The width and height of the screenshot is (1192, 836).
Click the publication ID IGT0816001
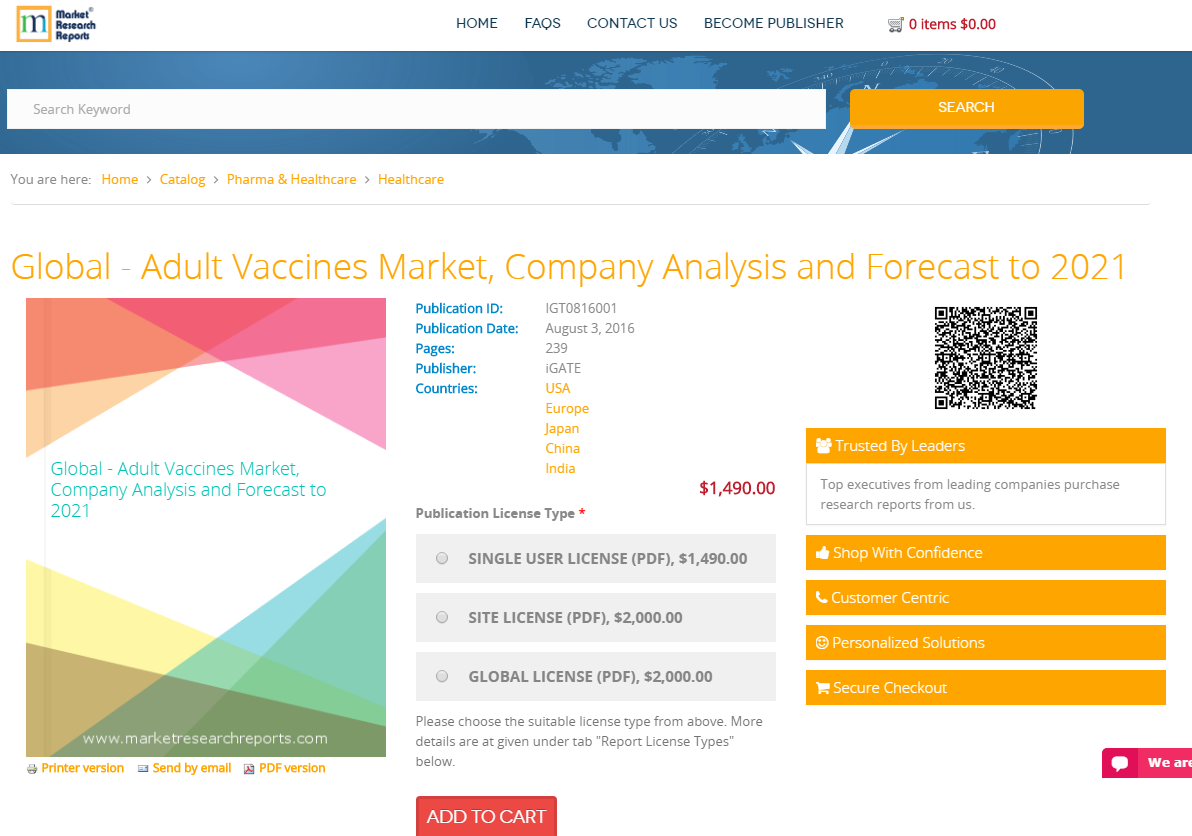(581, 309)
